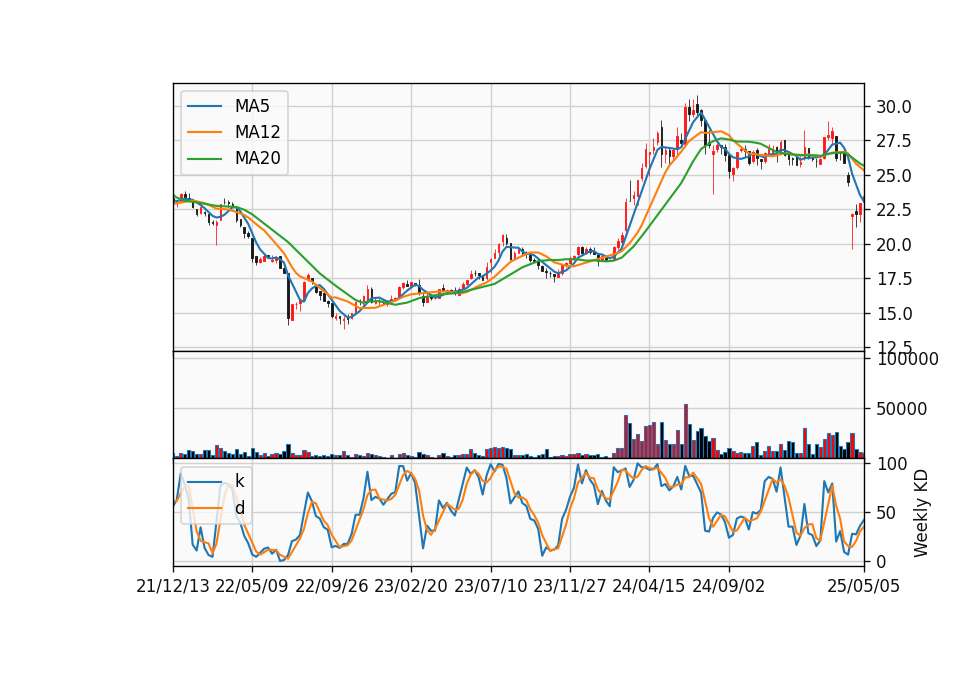Click the 22.5 price axis label
Viewport: 960px width, 690px height.
[894, 211]
